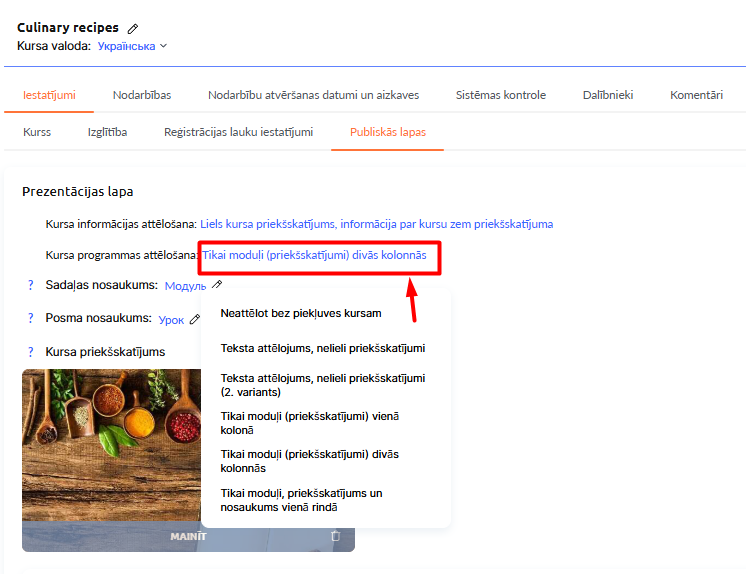Go to Sistēmas kontrole tab
The image size is (746, 574).
pyautogui.click(x=501, y=95)
